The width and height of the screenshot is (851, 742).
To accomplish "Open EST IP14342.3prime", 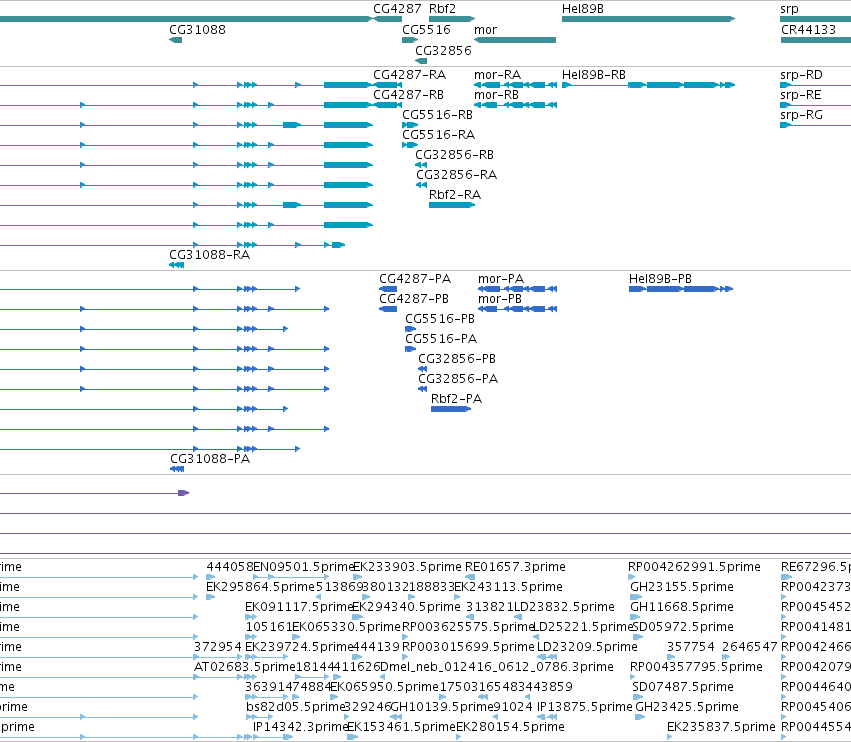I will coord(300,727).
